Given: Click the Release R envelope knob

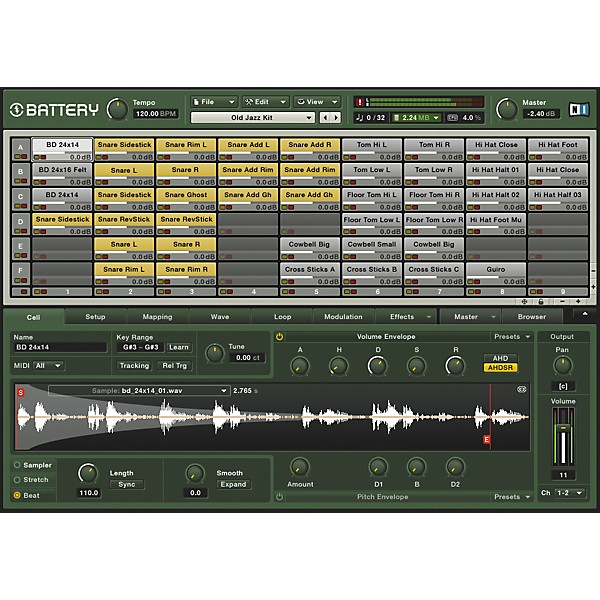Looking at the screenshot, I should point(455,366).
